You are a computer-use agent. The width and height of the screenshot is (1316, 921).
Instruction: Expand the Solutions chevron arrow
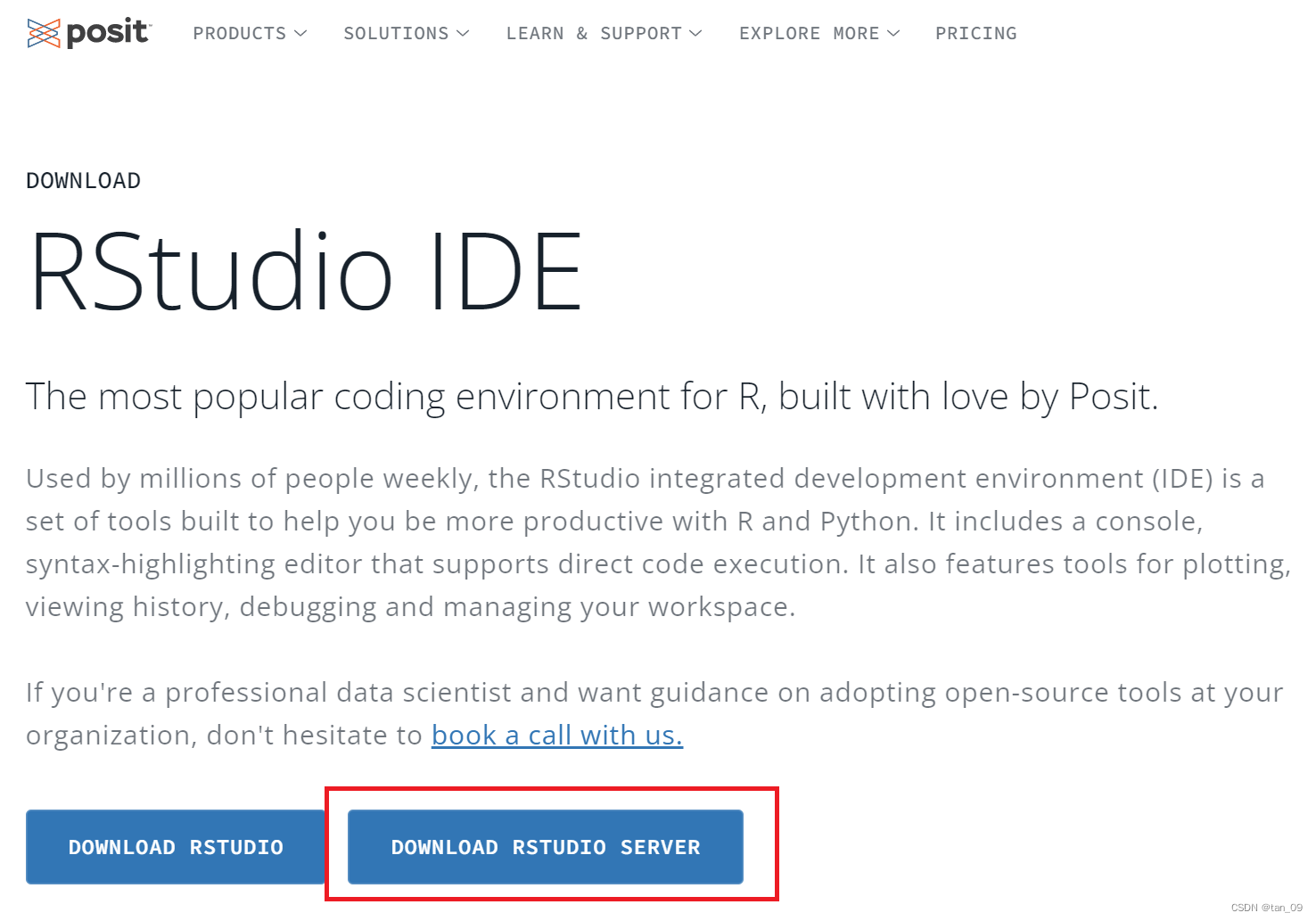(x=463, y=34)
